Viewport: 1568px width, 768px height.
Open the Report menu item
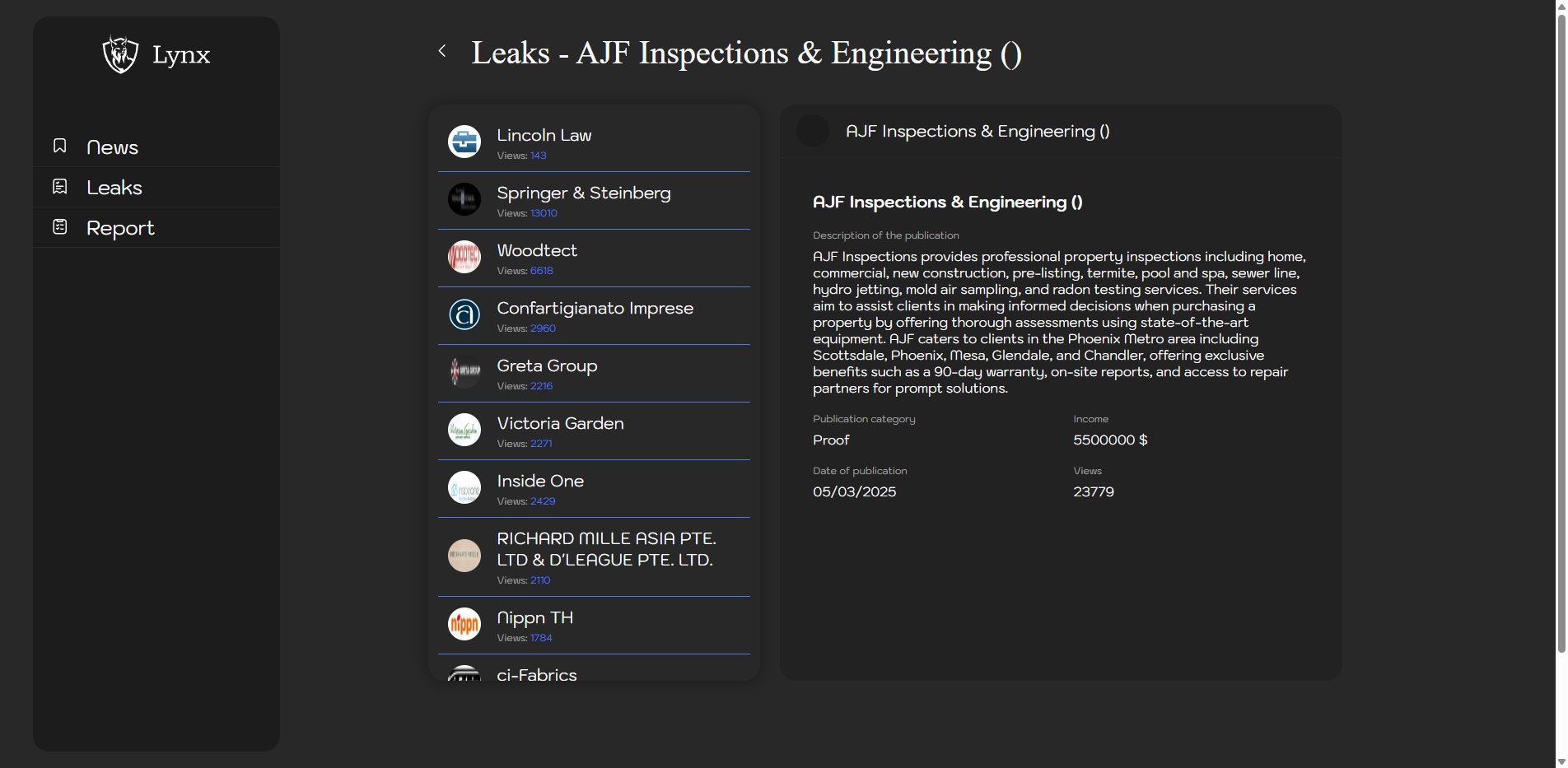coord(120,228)
